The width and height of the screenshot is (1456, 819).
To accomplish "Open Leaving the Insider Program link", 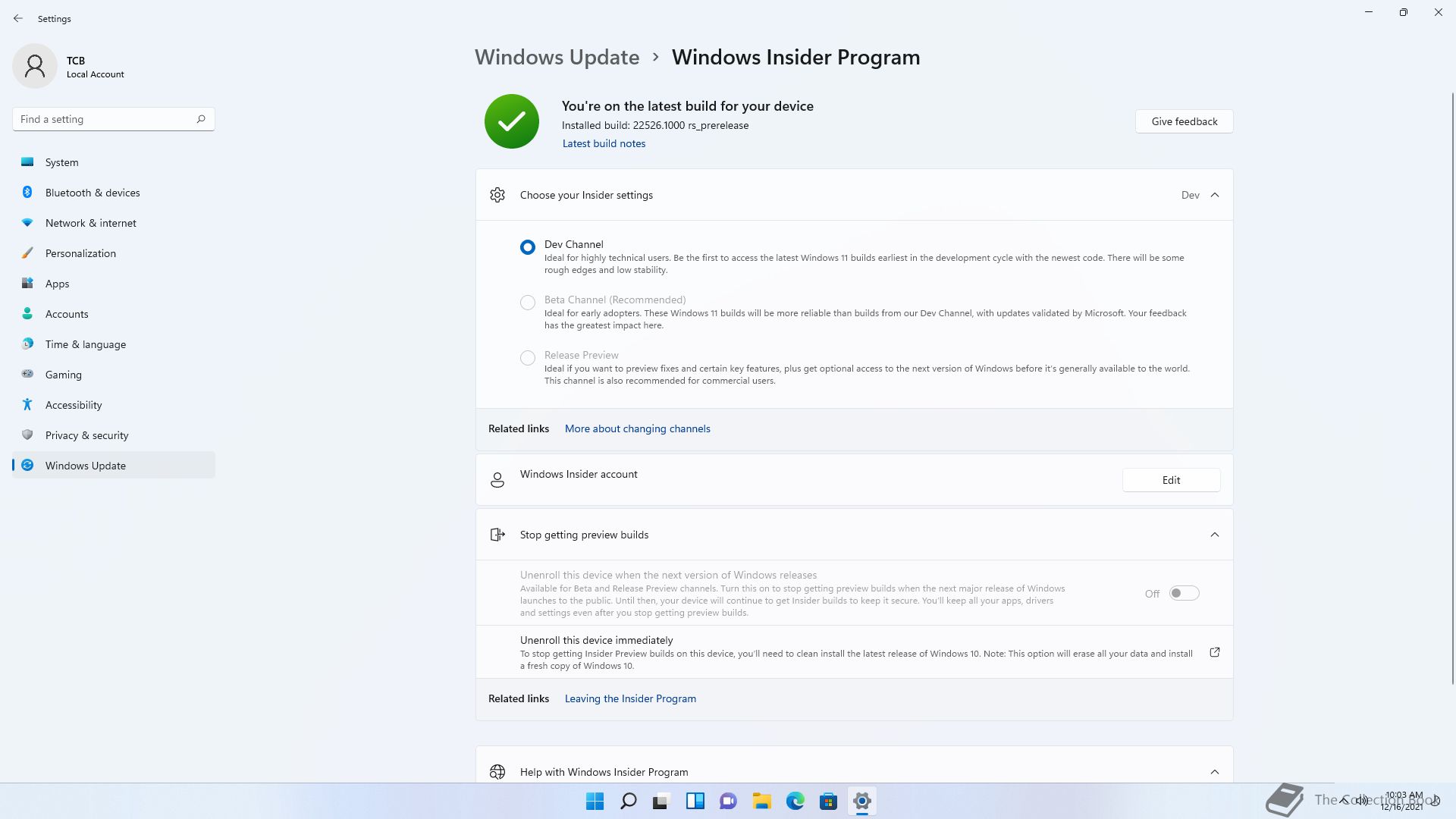I will coord(630,698).
